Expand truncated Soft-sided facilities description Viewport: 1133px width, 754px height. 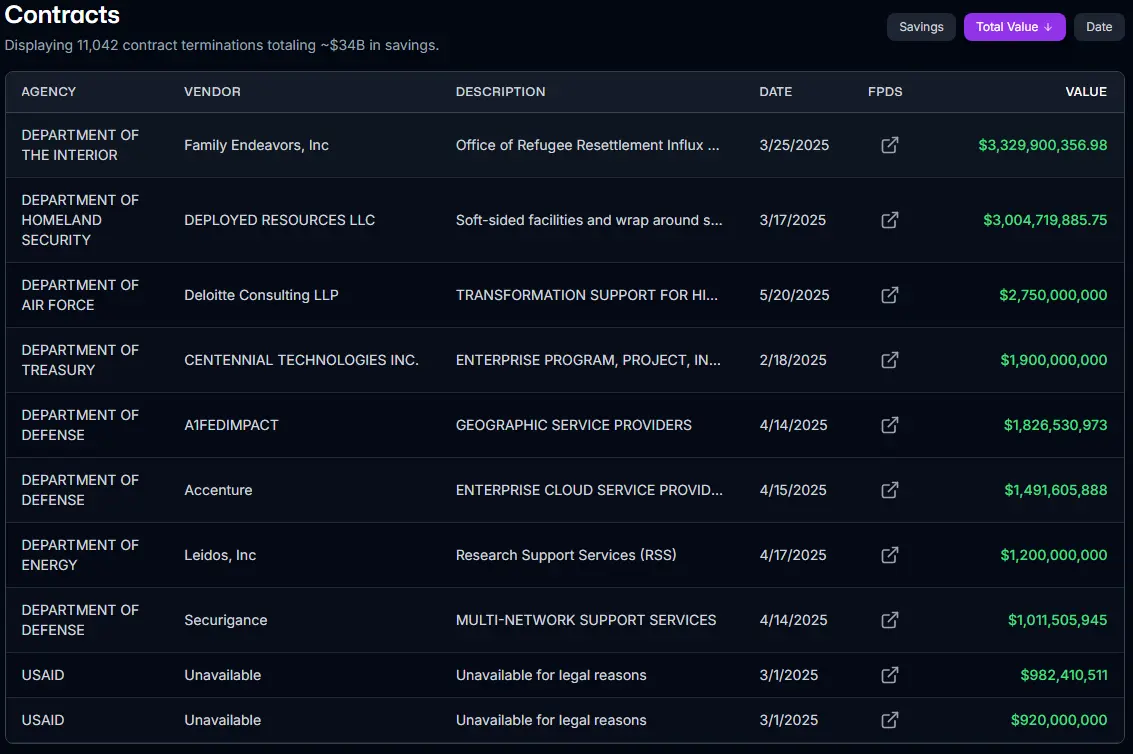pyautogui.click(x=589, y=220)
